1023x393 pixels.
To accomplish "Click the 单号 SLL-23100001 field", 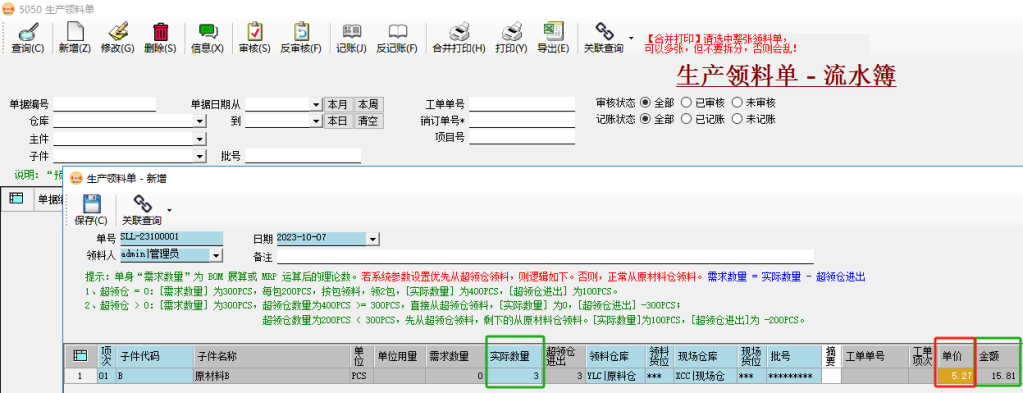I will (171, 238).
